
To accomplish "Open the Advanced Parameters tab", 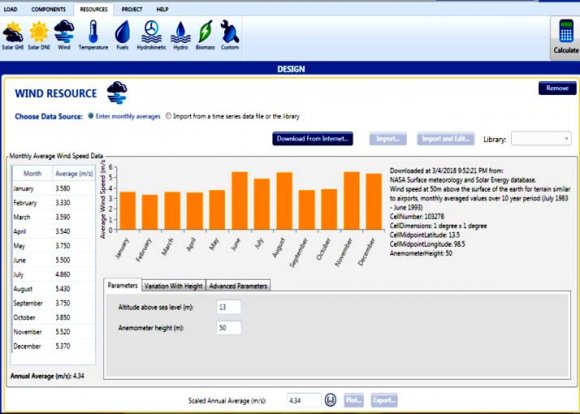I will coord(238,286).
